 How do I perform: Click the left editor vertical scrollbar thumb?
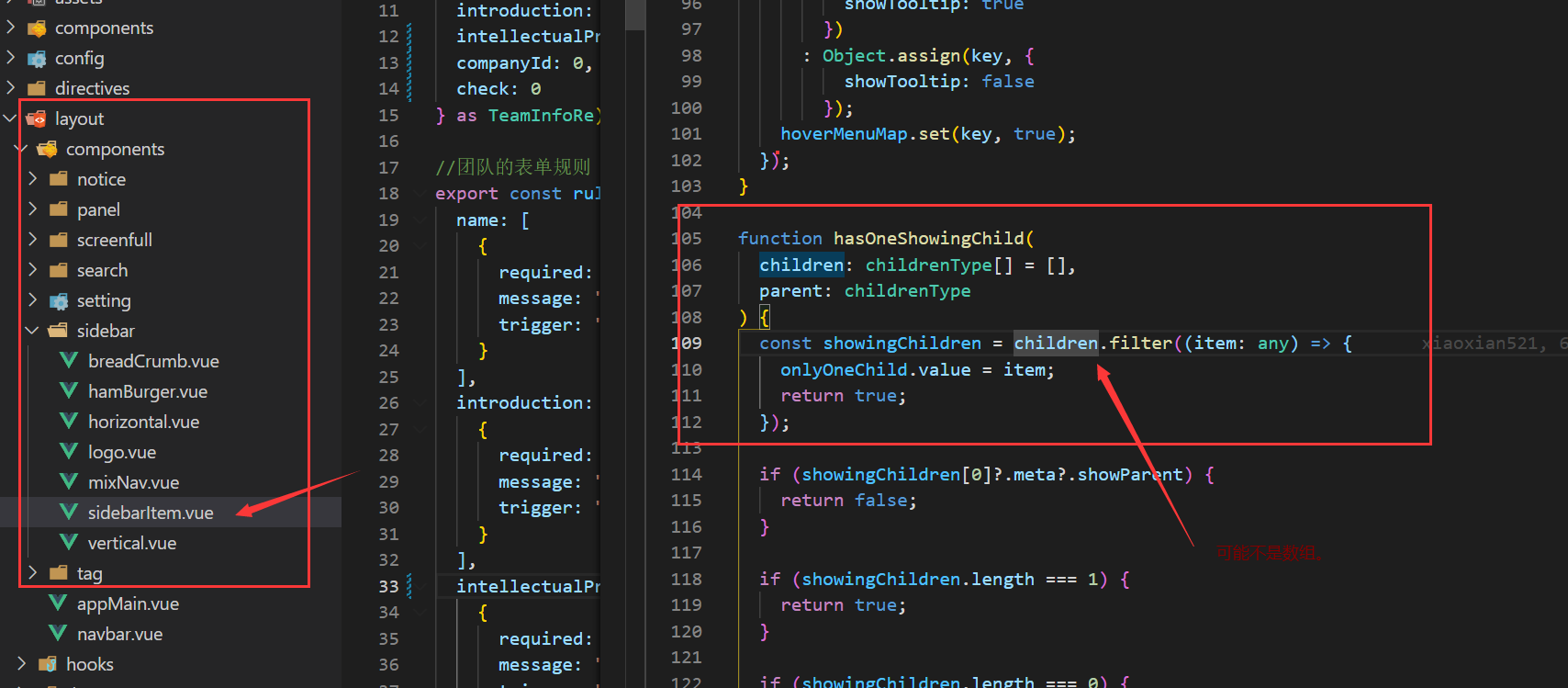(635, 16)
